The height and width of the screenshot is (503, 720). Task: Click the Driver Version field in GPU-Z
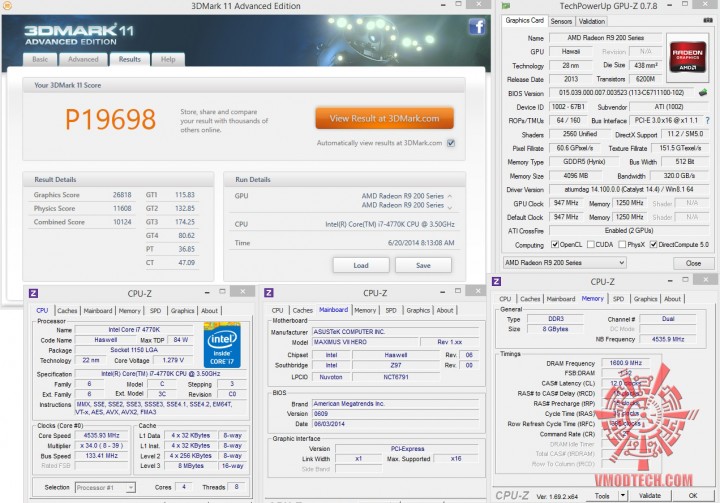[629, 189]
